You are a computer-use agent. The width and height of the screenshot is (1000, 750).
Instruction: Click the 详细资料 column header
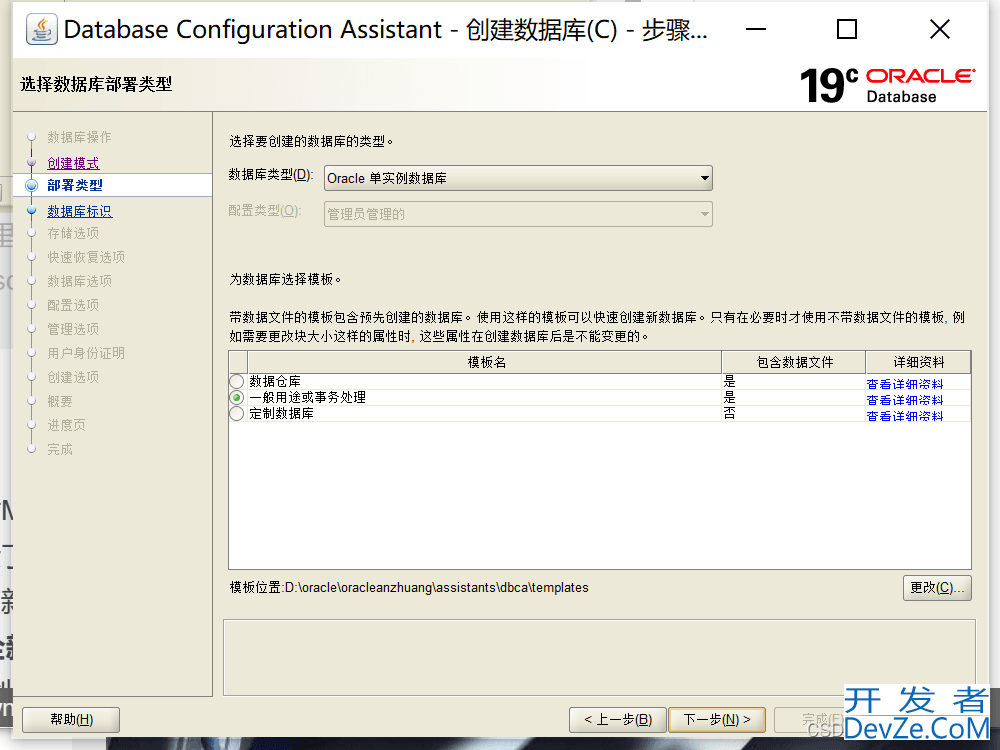pos(918,362)
